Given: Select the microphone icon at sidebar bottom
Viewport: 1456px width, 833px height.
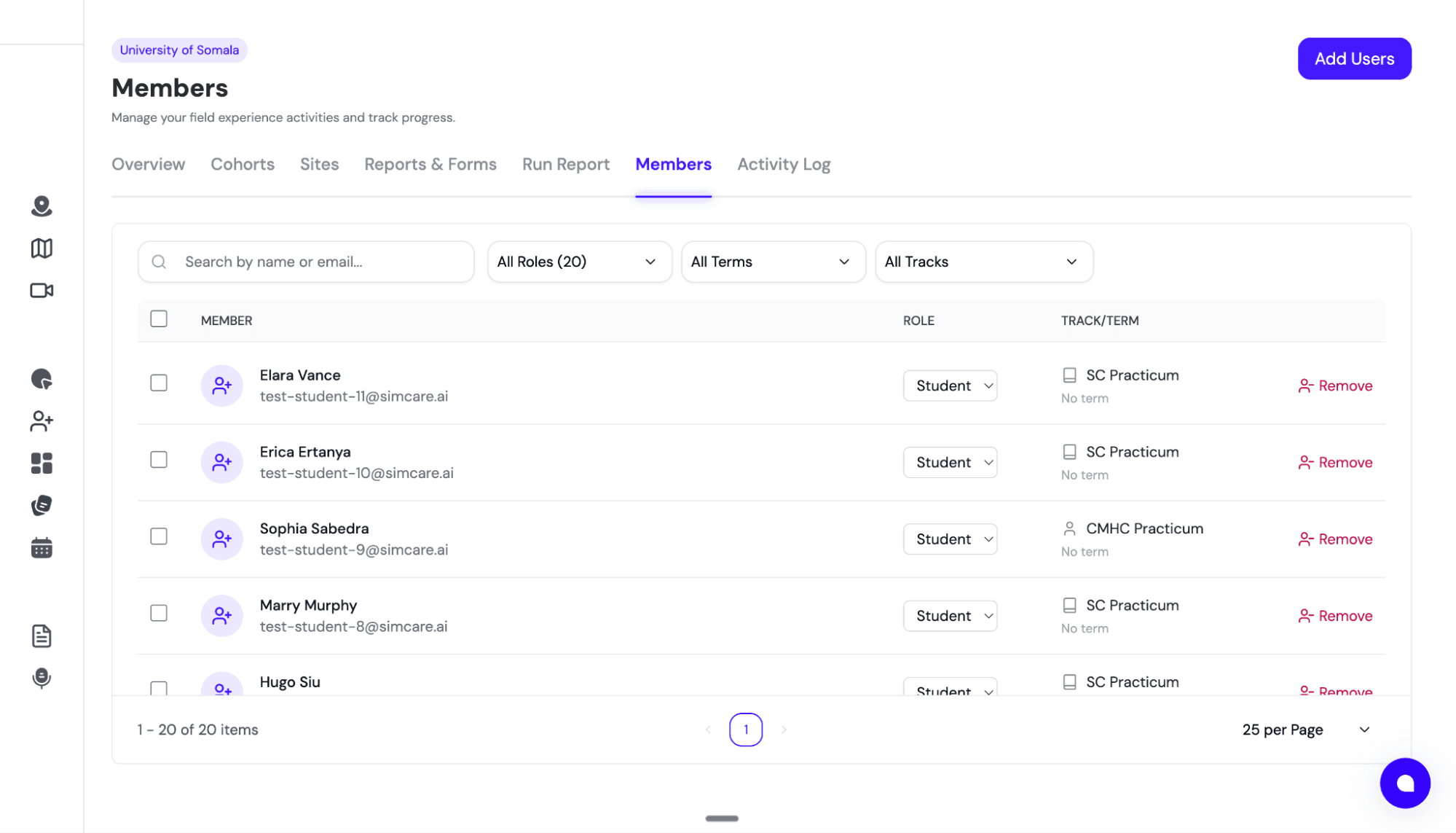Looking at the screenshot, I should pos(42,679).
